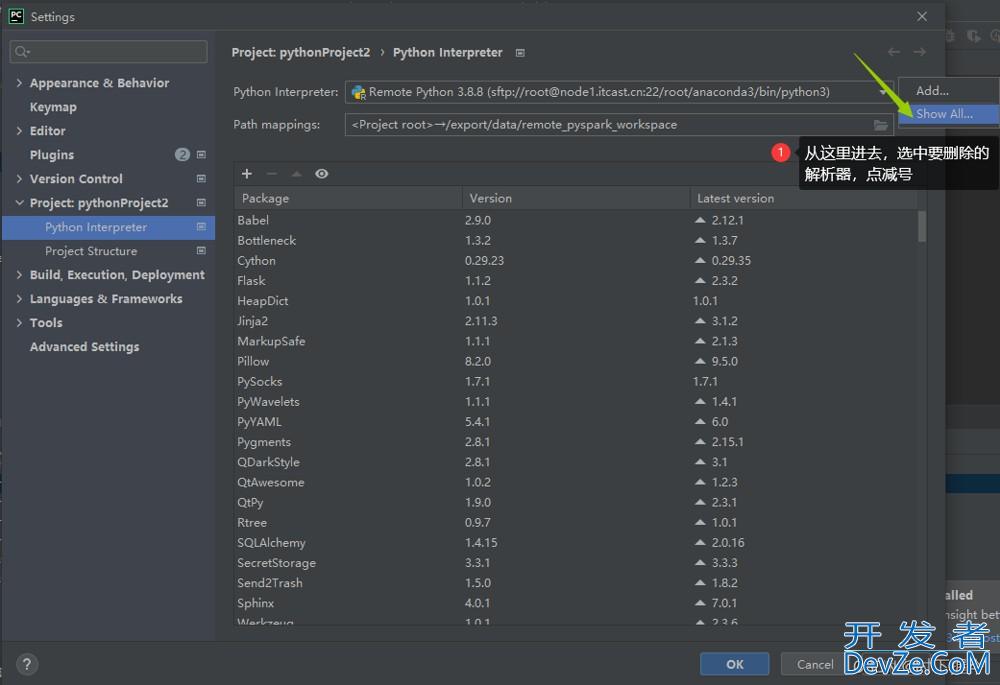
Task: Select the Pillow package row
Action: (577, 362)
